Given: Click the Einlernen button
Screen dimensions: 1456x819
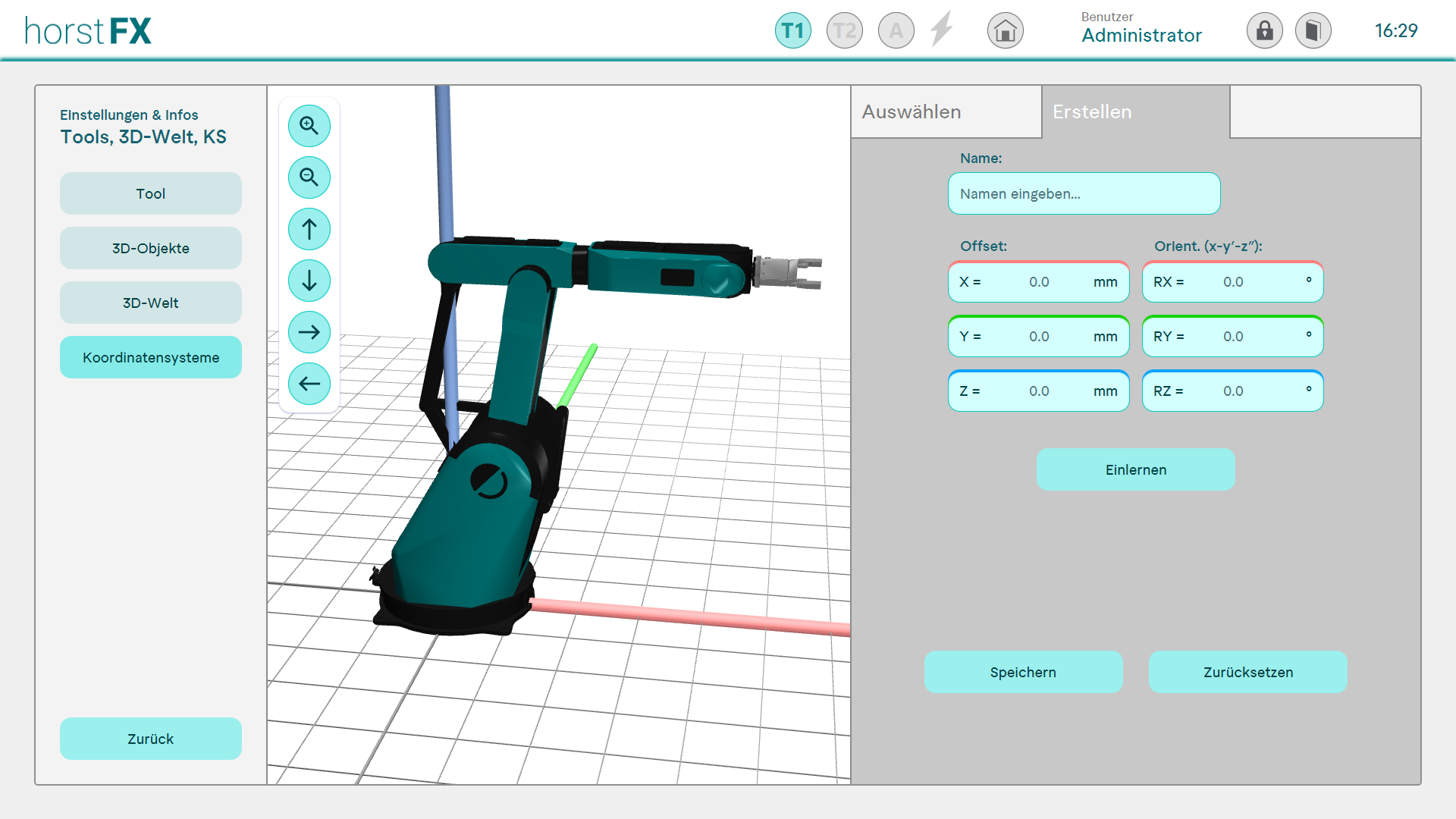Looking at the screenshot, I should point(1135,469).
